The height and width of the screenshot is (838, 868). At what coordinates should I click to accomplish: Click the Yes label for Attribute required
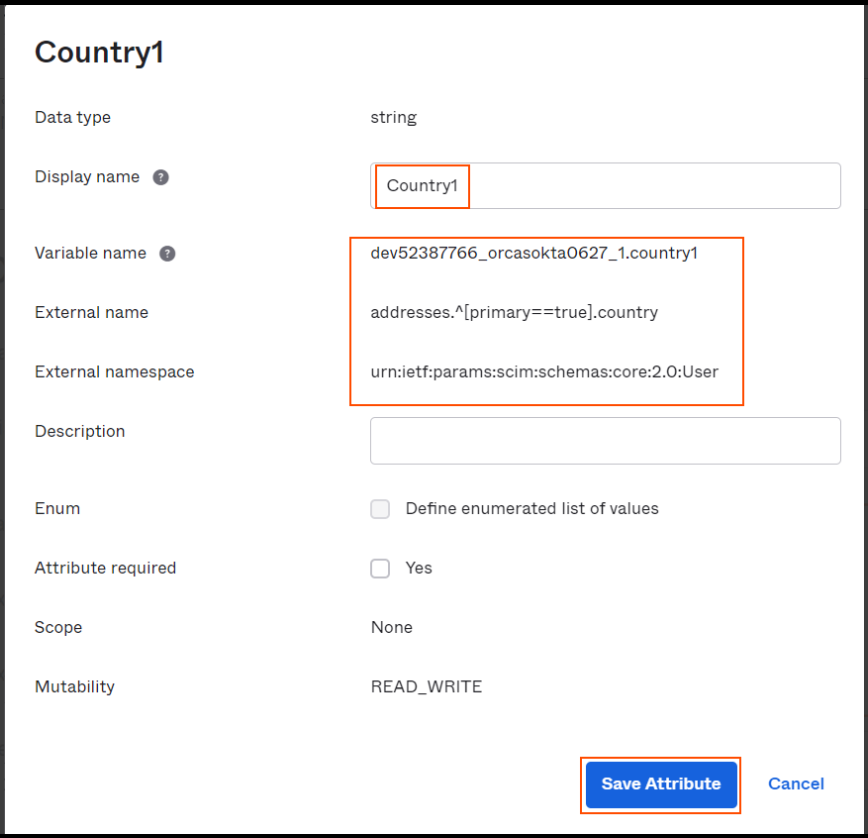pos(418,568)
